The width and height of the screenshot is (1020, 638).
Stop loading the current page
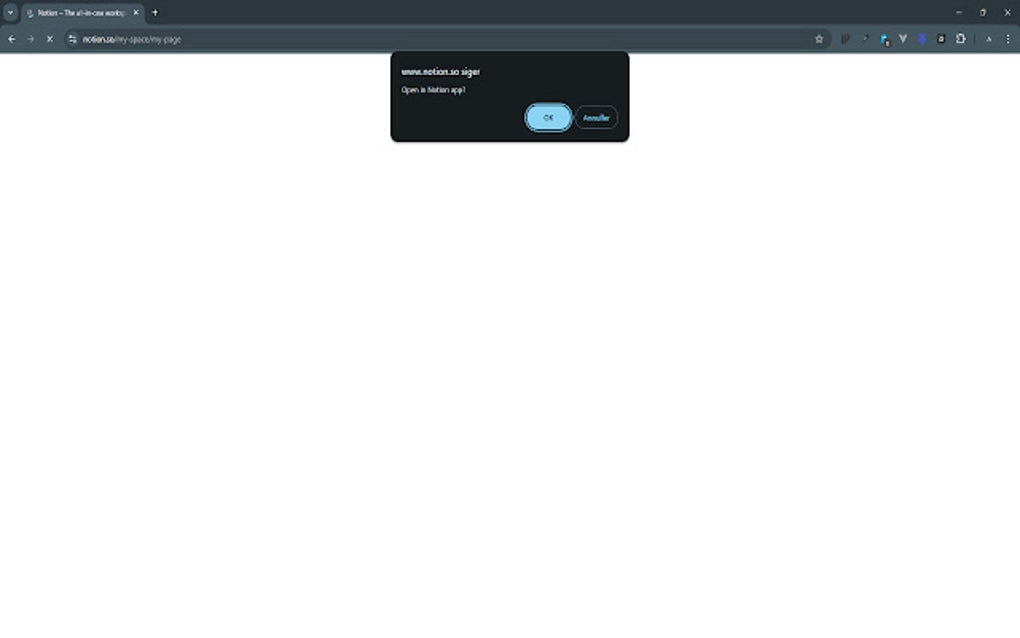tap(48, 40)
